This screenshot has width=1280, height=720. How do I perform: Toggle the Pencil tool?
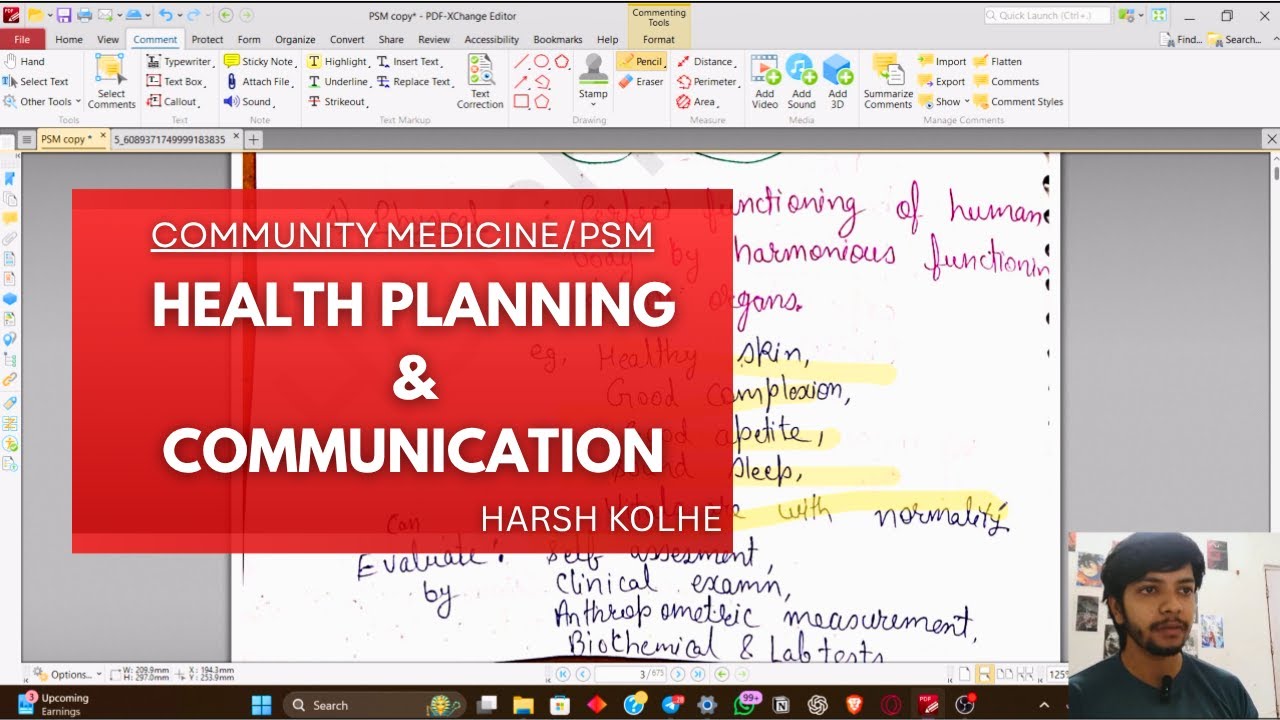641,61
